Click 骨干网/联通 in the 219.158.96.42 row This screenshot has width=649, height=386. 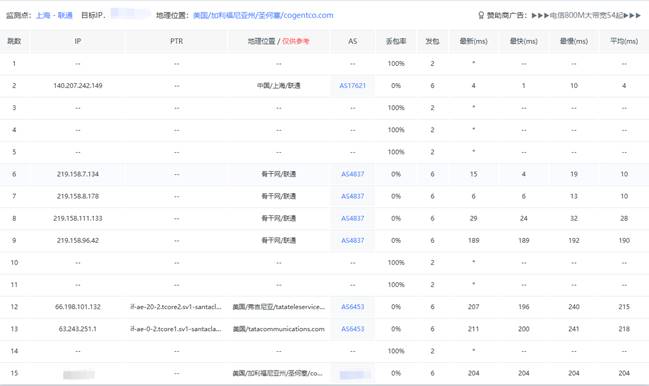pyautogui.click(x=279, y=240)
